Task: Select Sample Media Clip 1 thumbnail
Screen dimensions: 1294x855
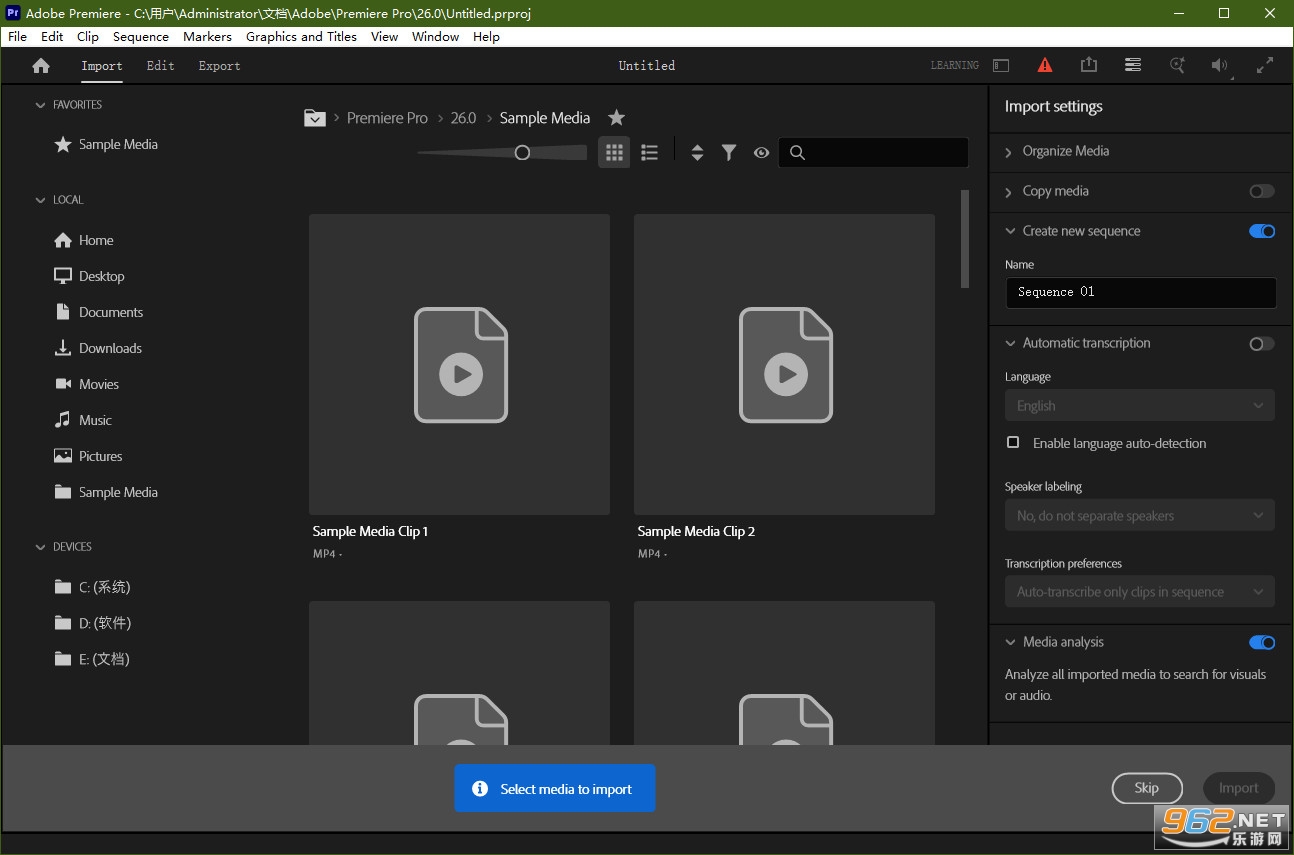Action: [x=459, y=364]
